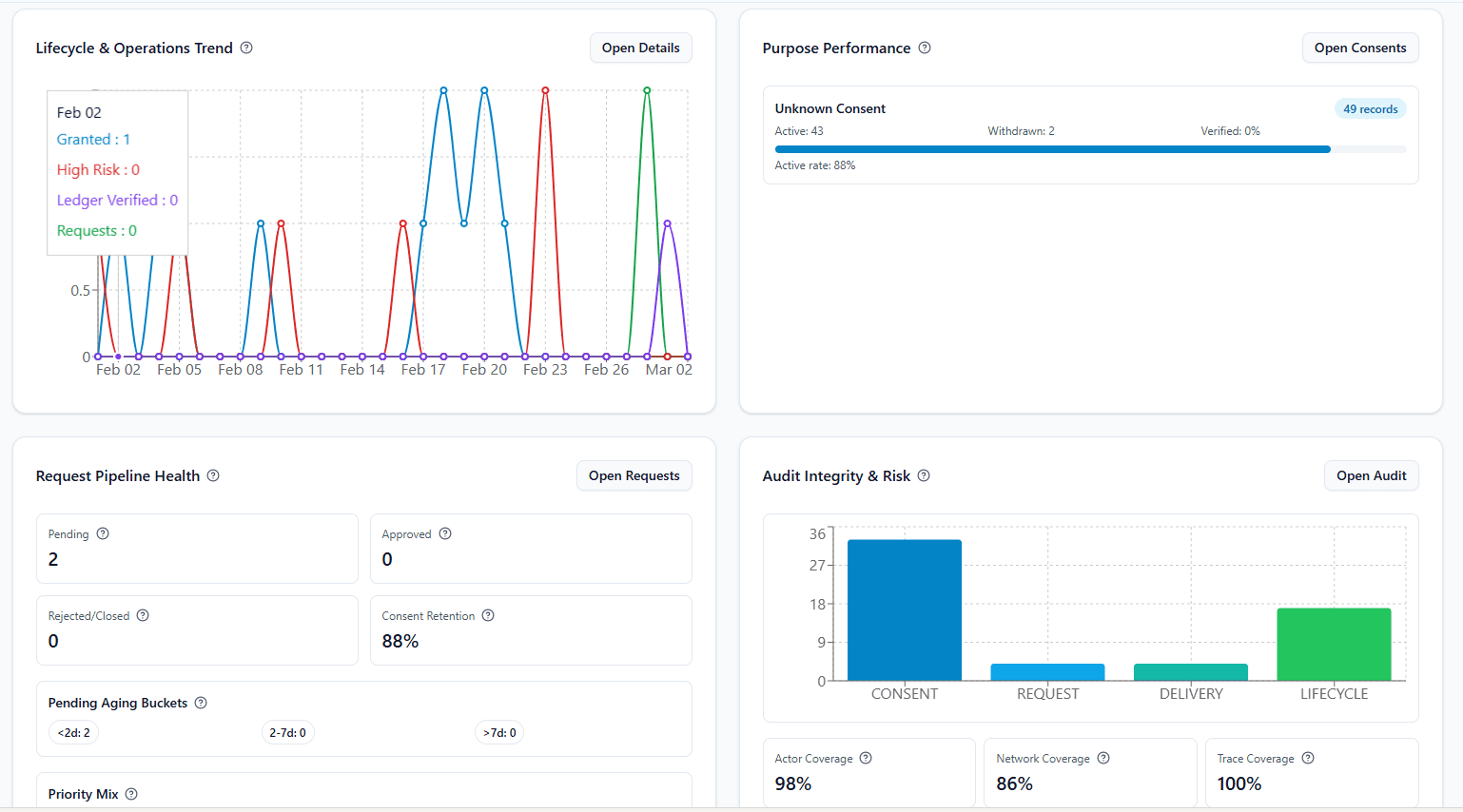Click the help icon beside Trace Coverage

(x=1306, y=758)
